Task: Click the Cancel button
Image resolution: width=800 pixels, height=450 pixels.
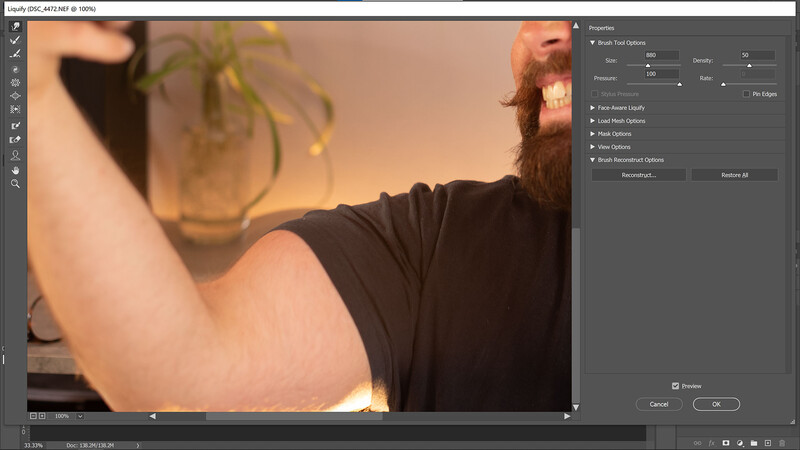Action: (659, 404)
